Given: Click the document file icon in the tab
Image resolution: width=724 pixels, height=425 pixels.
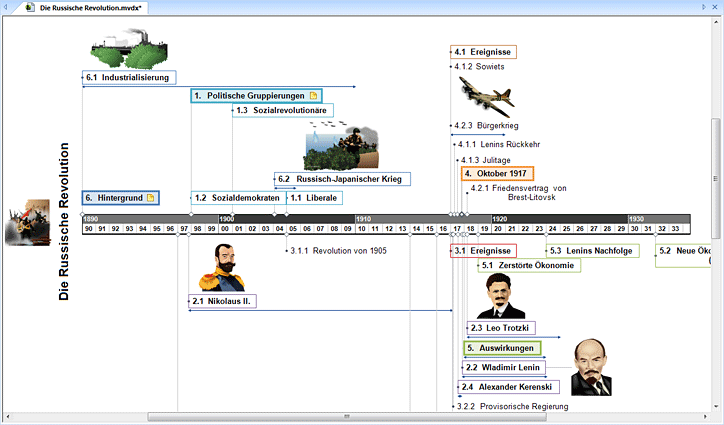Looking at the screenshot, I should 30,7.
